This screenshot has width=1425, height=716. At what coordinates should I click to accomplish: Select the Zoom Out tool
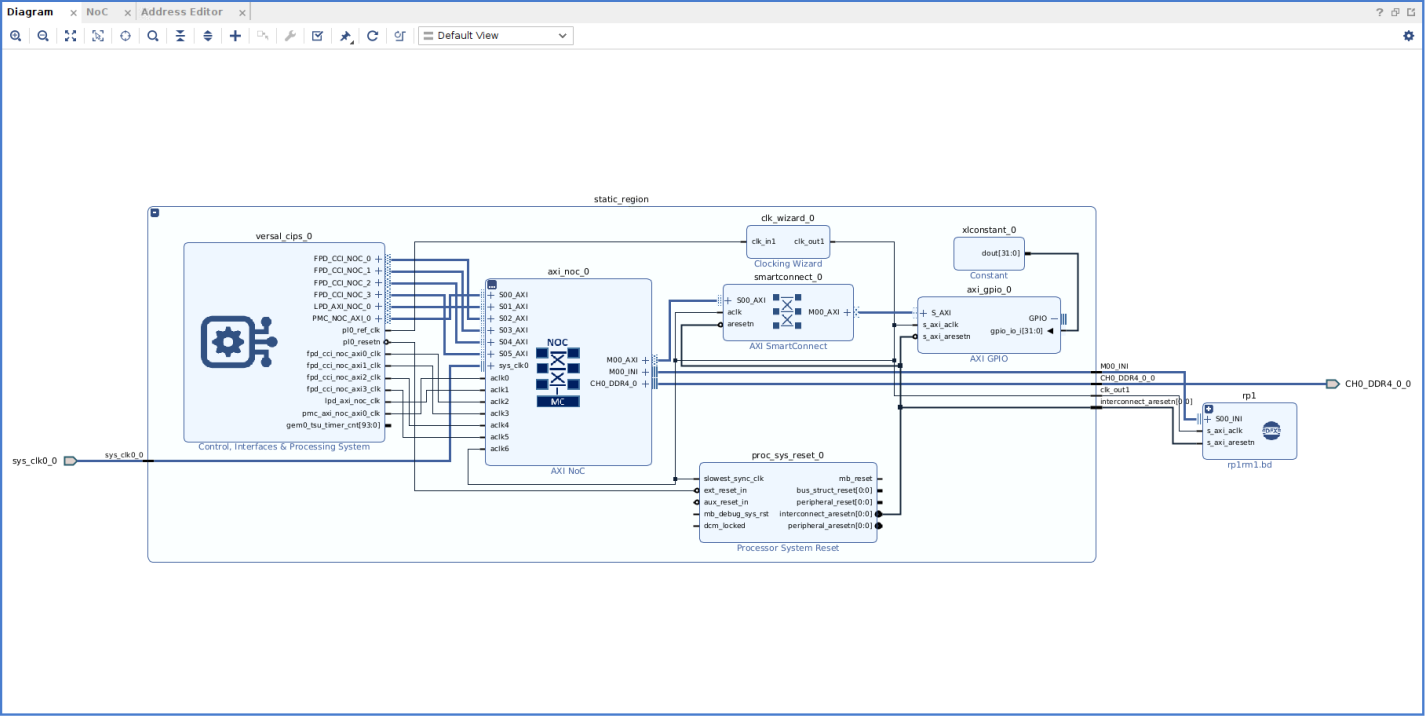(x=42, y=35)
